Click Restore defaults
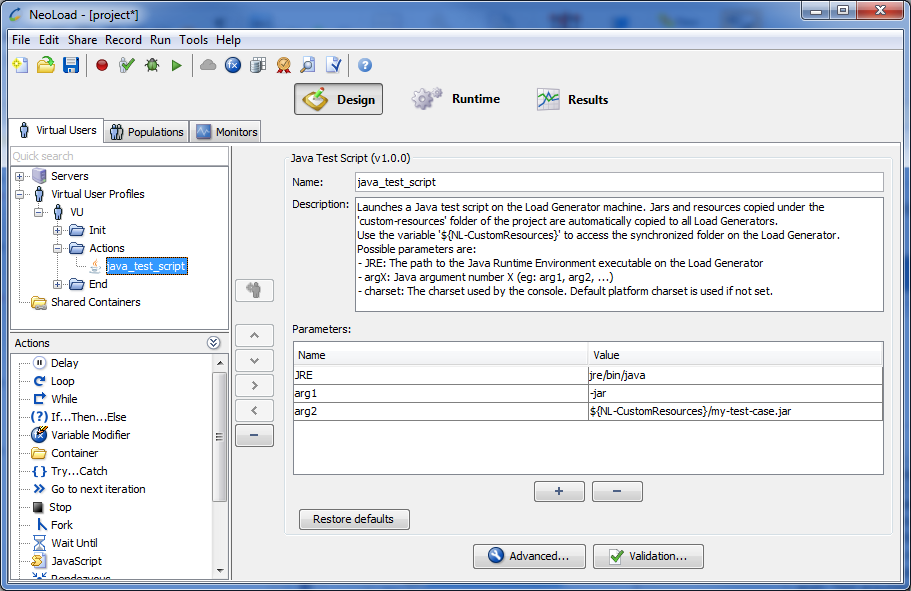Viewport: 911px width, 591px height. point(354,519)
